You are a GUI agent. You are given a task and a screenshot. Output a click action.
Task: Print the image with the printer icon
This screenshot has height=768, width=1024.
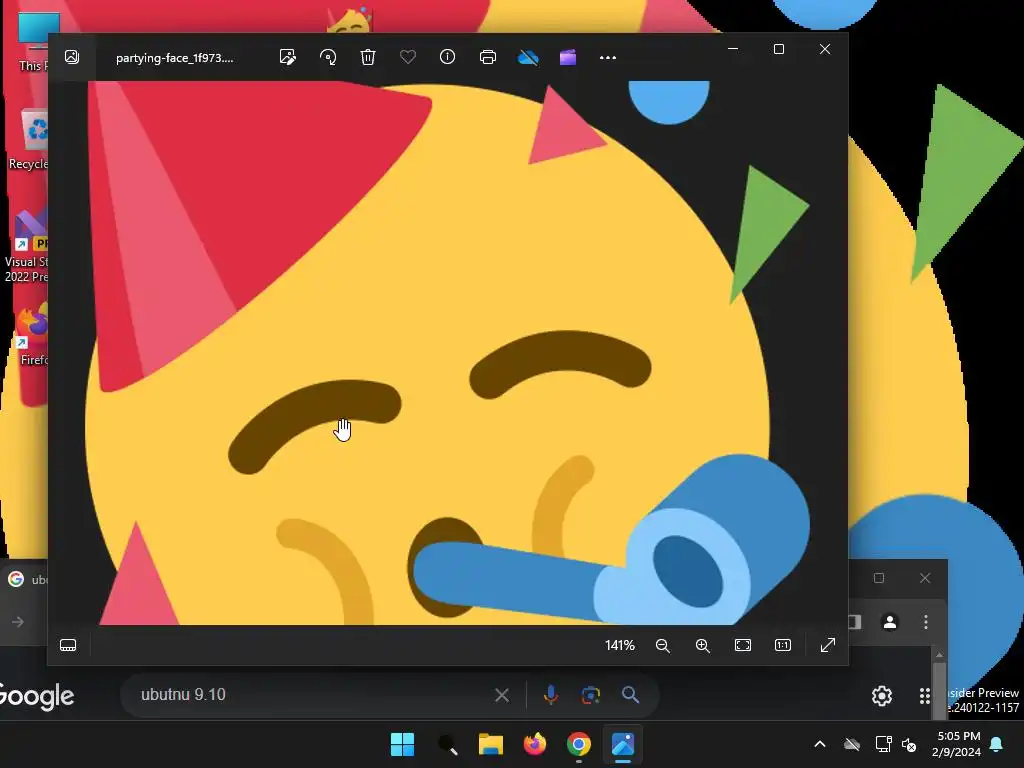488,57
